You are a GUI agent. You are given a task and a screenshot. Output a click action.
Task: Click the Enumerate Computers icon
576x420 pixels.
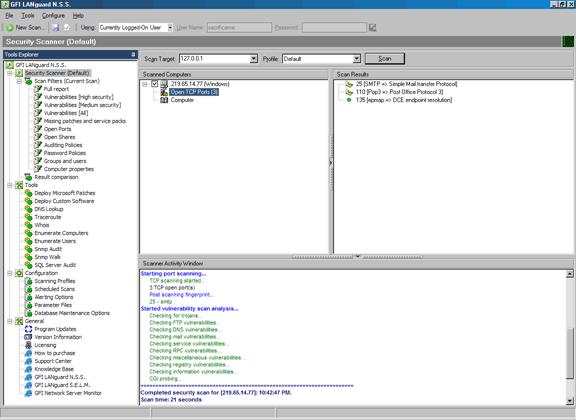(x=28, y=233)
